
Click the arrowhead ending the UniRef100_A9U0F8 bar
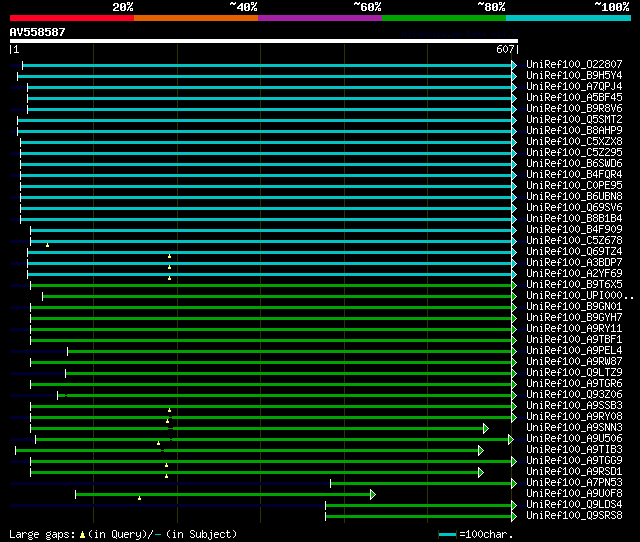tap(372, 494)
